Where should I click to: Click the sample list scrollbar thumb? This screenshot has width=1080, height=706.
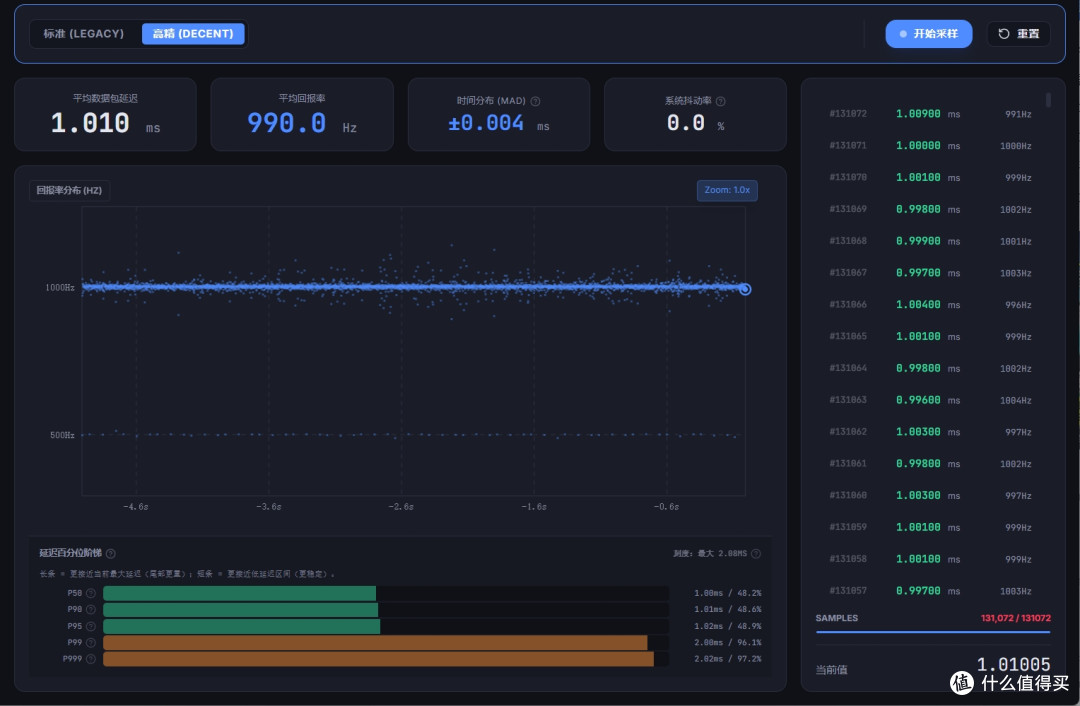[1048, 100]
